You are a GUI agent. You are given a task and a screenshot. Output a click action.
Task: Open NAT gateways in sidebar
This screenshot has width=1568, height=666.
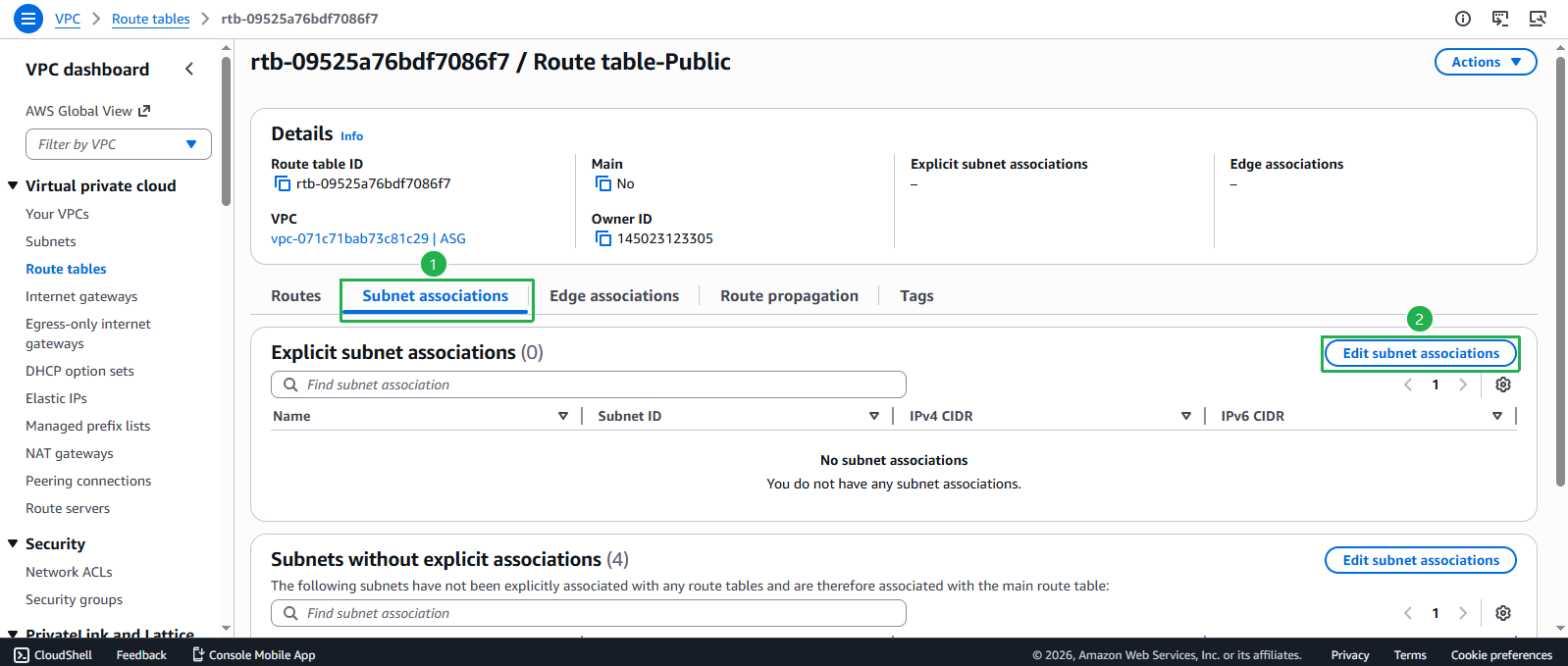[x=70, y=453]
